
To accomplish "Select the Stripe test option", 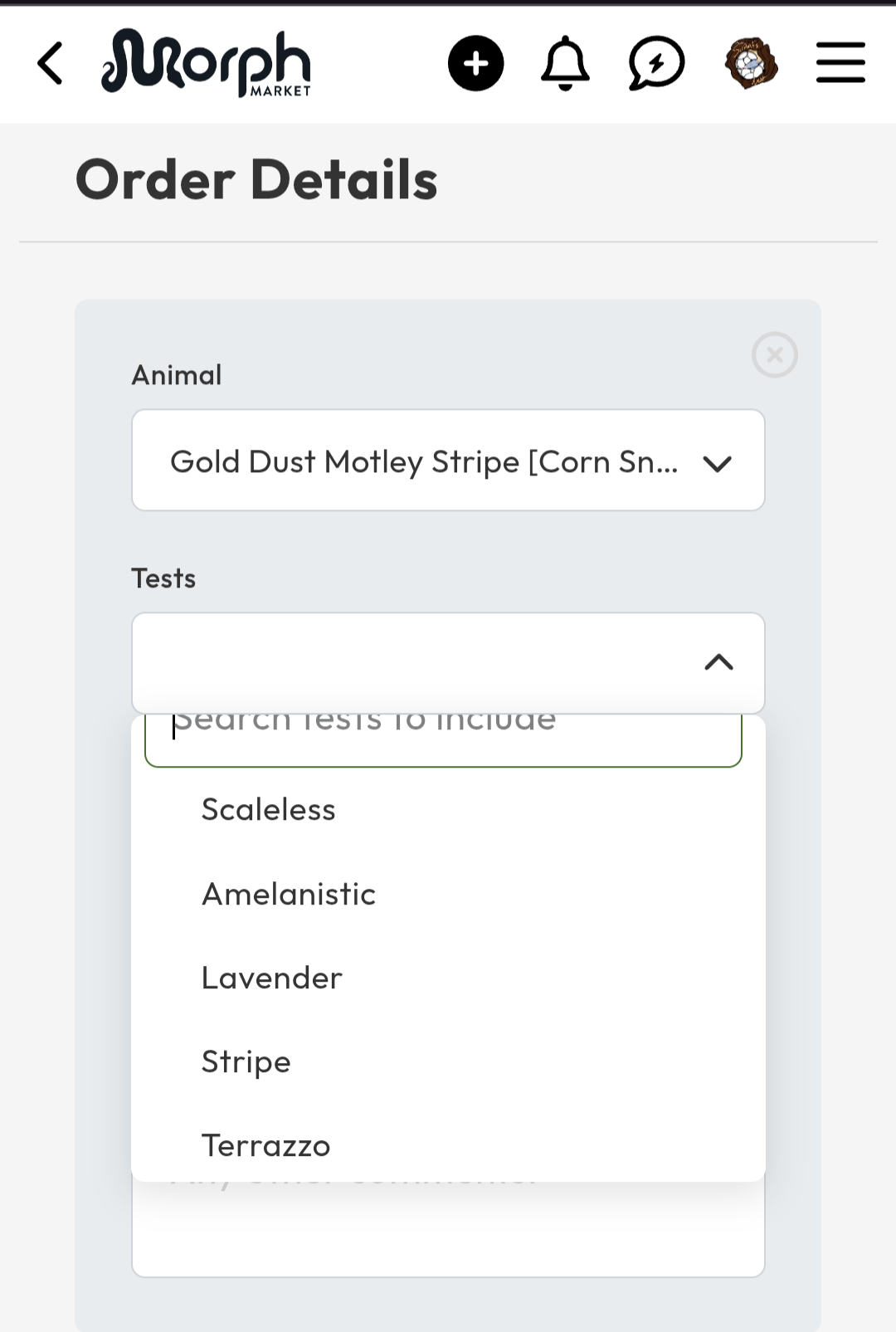I will pyautogui.click(x=246, y=1061).
